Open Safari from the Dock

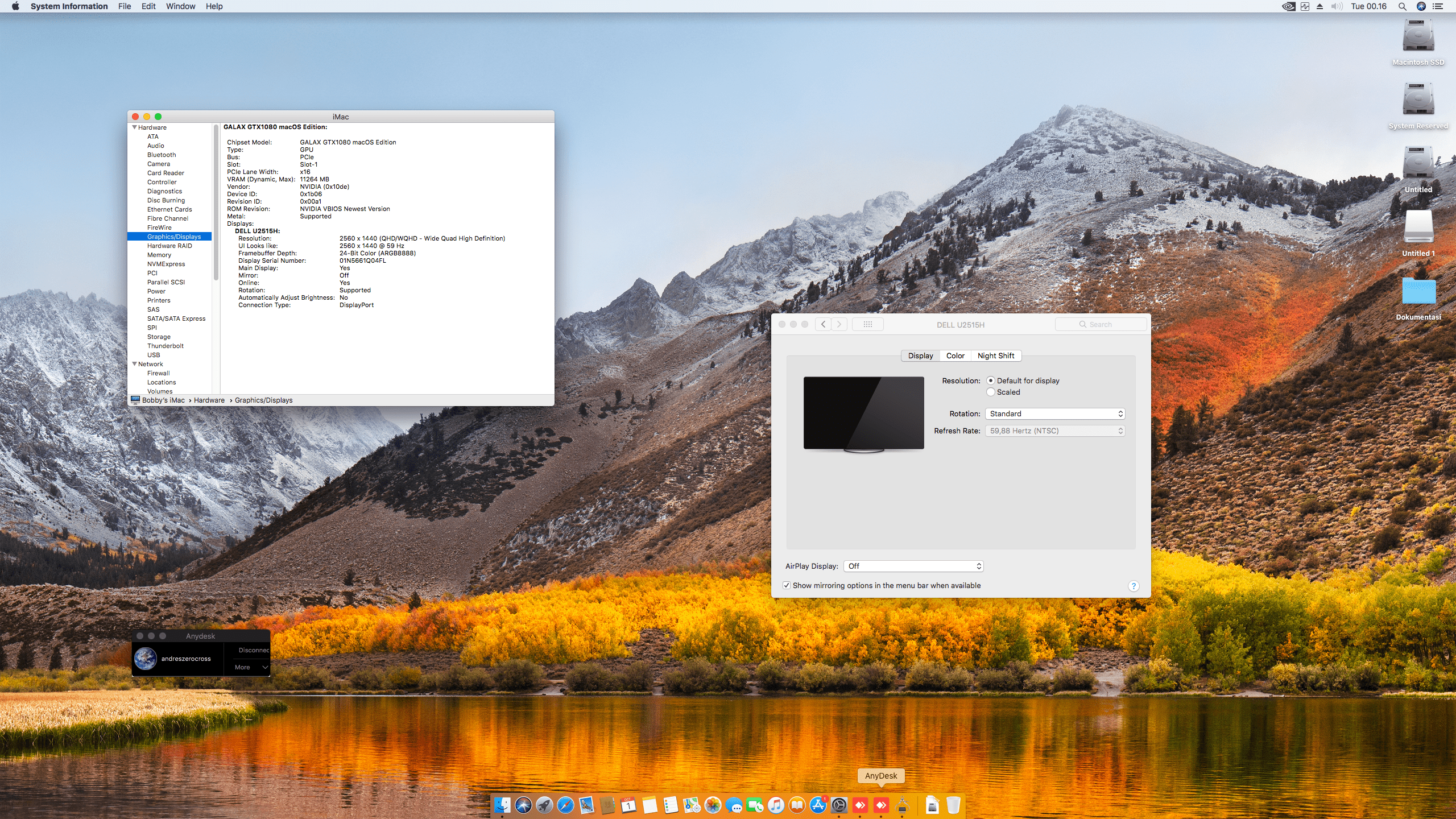pyautogui.click(x=565, y=805)
